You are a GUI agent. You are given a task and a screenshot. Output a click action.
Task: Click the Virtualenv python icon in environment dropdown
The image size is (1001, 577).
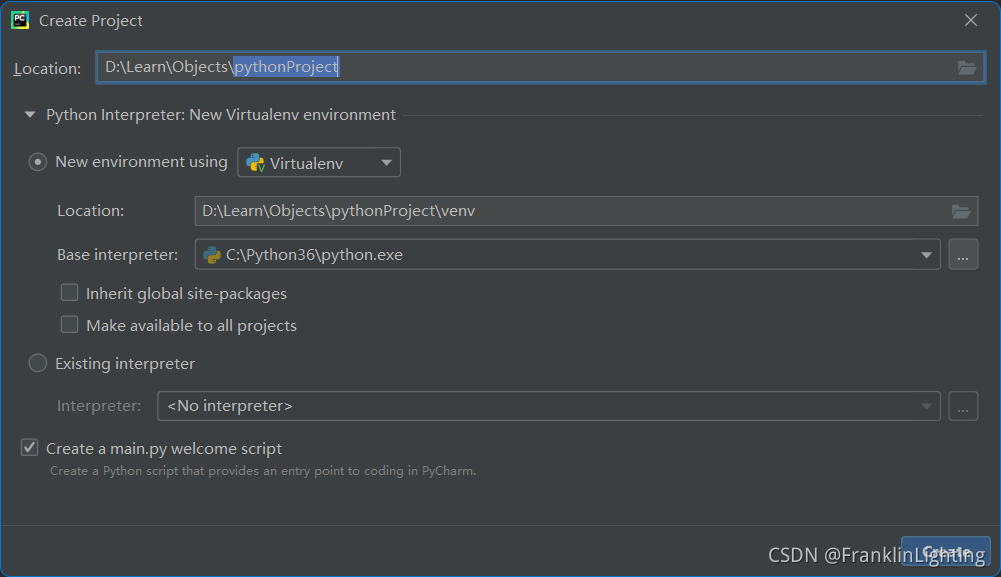(255, 163)
